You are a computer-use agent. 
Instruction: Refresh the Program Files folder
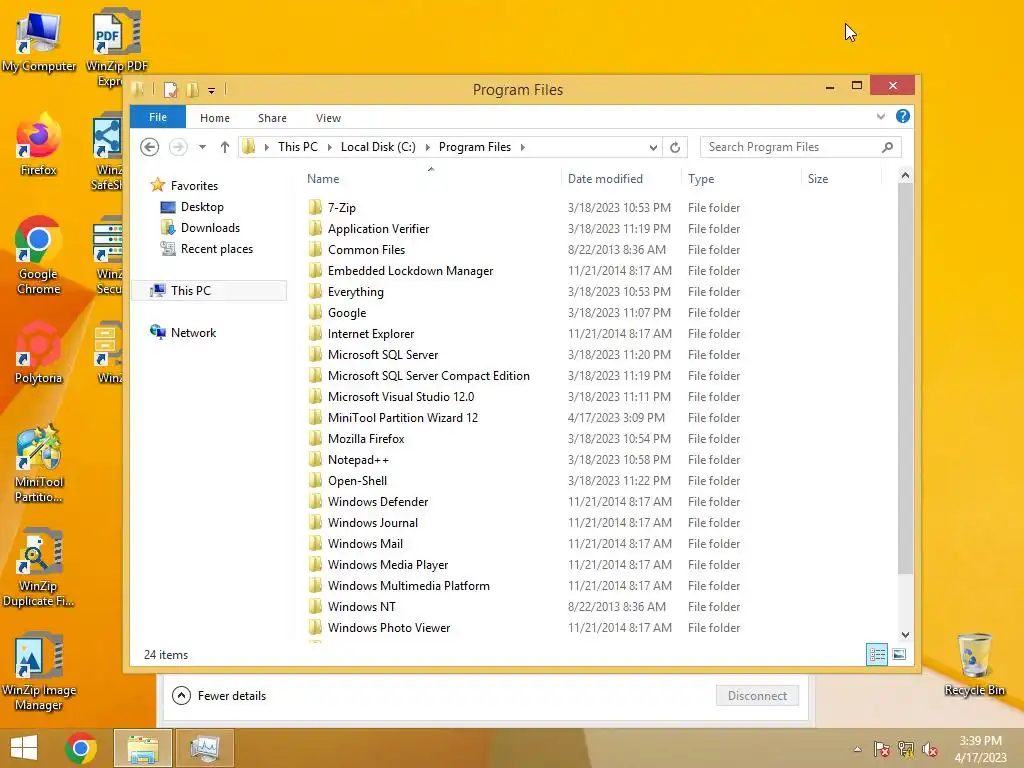click(675, 147)
